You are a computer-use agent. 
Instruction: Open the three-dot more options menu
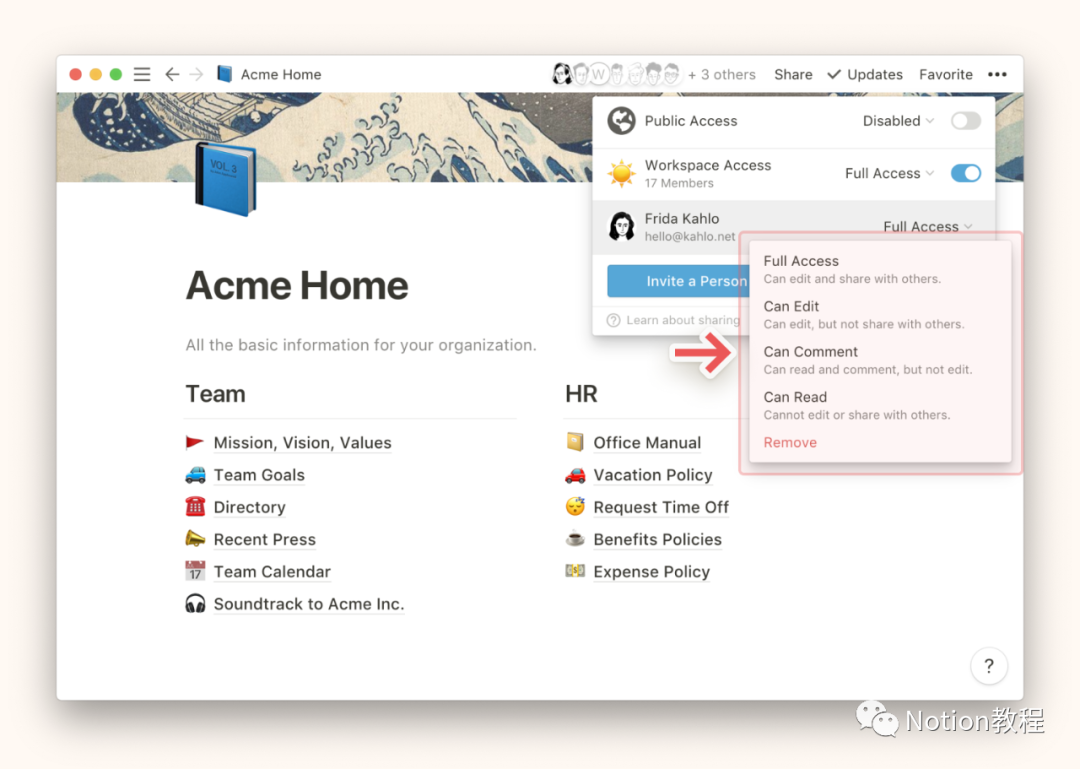click(997, 74)
